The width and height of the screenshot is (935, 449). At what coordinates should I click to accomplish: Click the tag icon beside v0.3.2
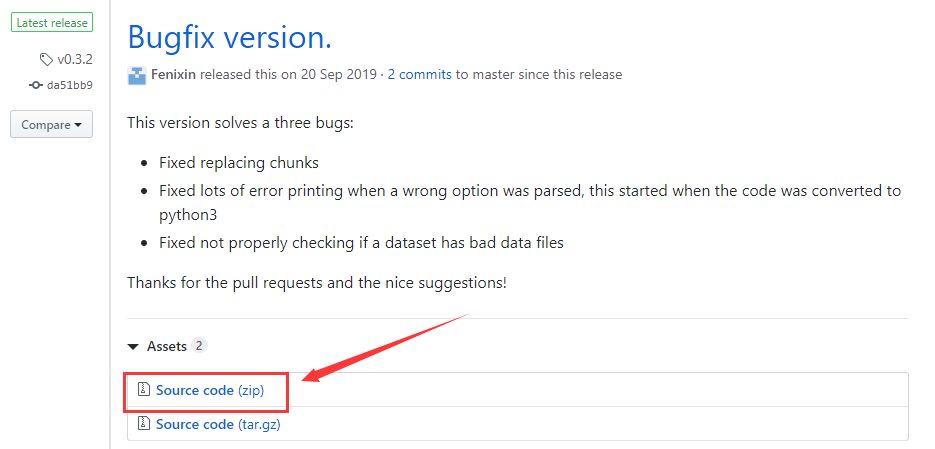(46, 59)
